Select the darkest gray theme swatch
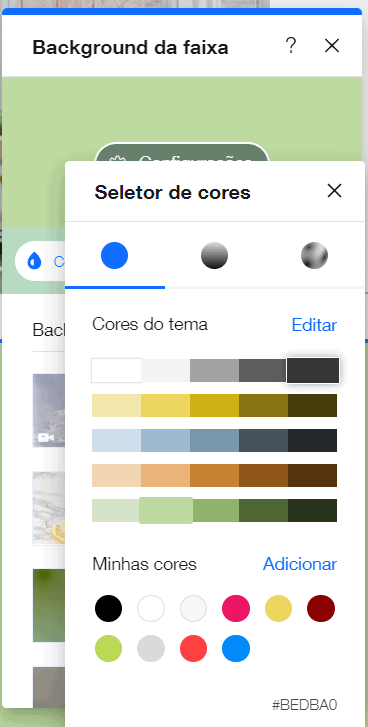Viewport: 368px width, 727px height. [x=313, y=370]
